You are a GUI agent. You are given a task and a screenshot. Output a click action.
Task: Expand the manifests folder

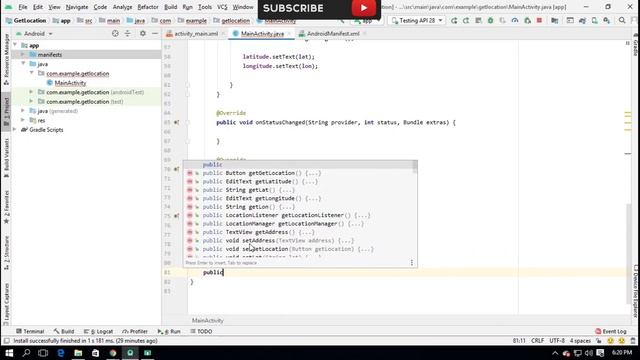pyautogui.click(x=23, y=55)
